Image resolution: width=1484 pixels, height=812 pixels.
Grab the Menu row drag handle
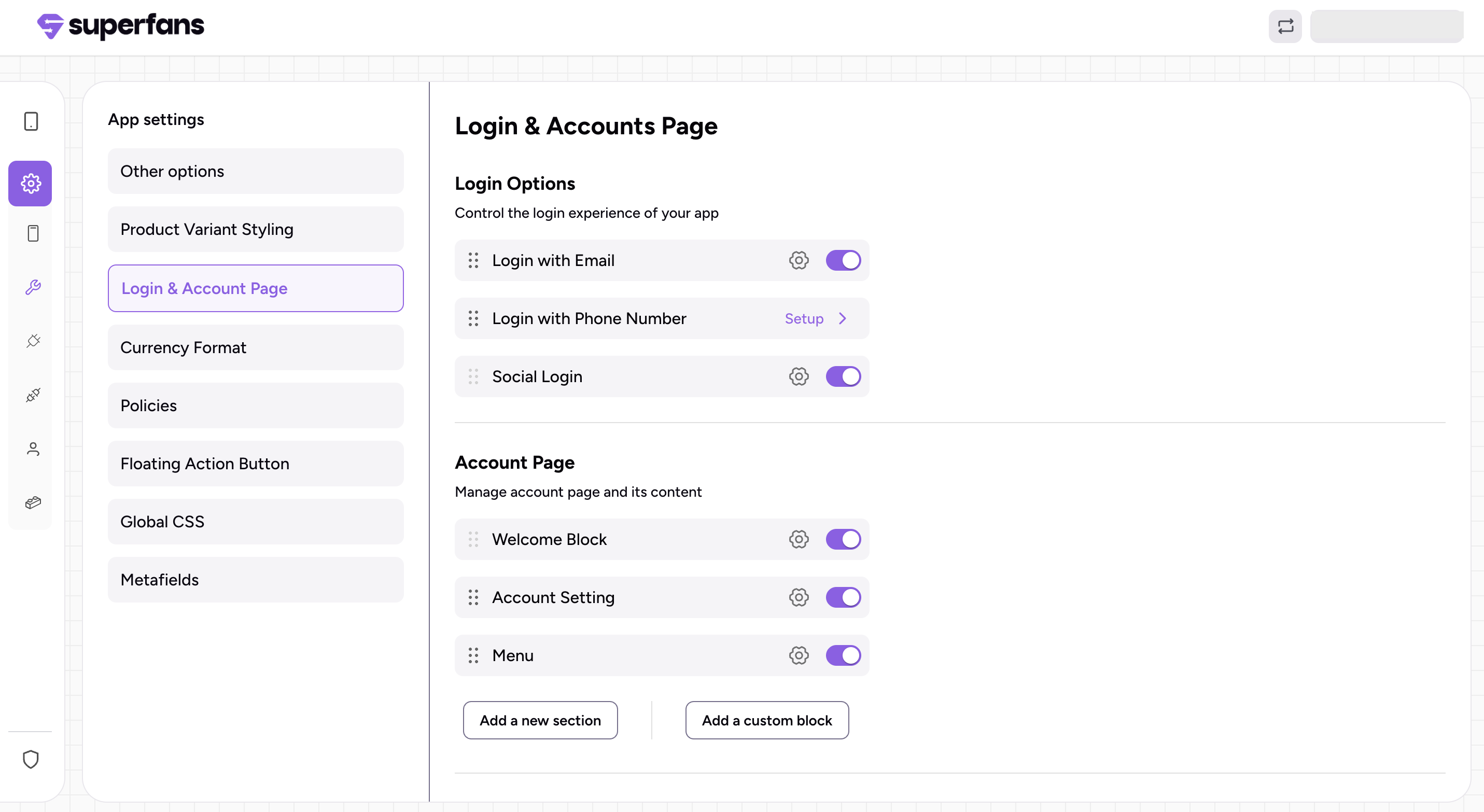click(x=473, y=655)
